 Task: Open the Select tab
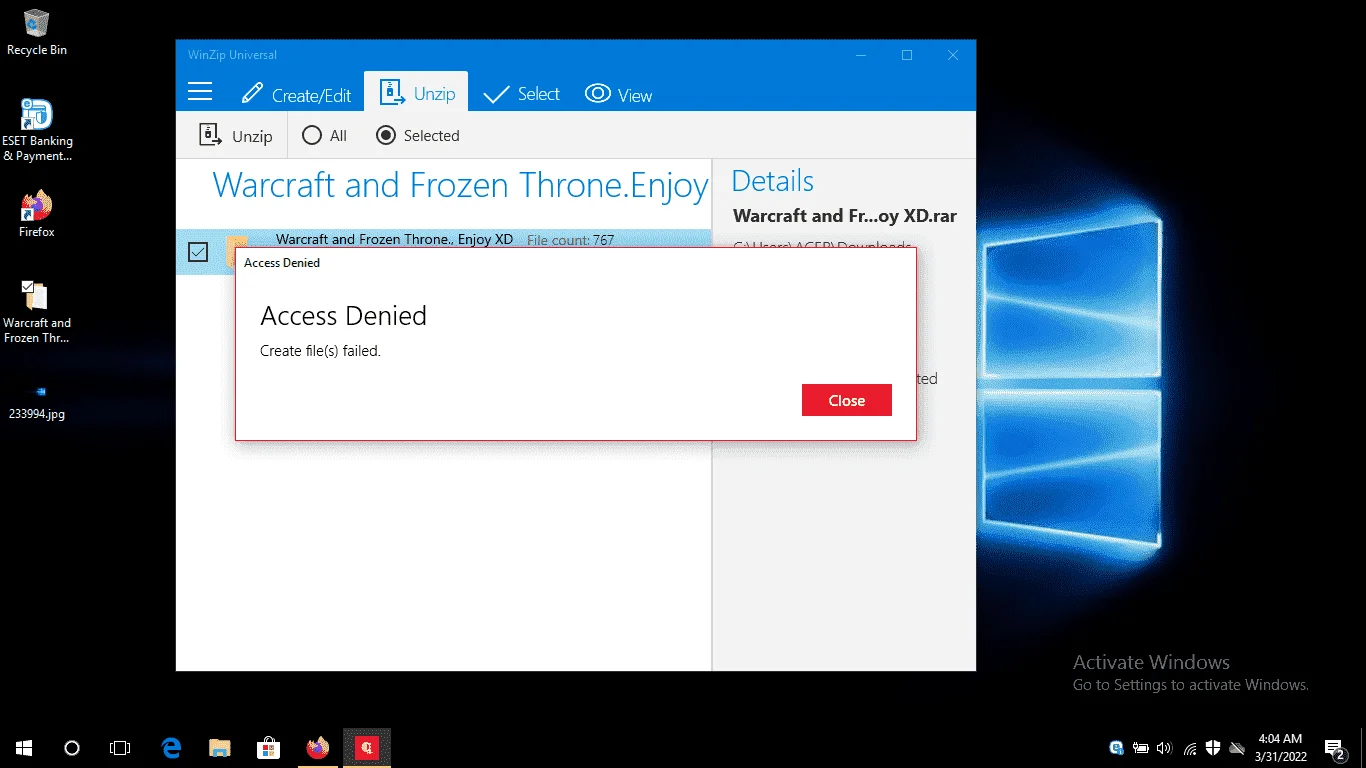tap(521, 94)
